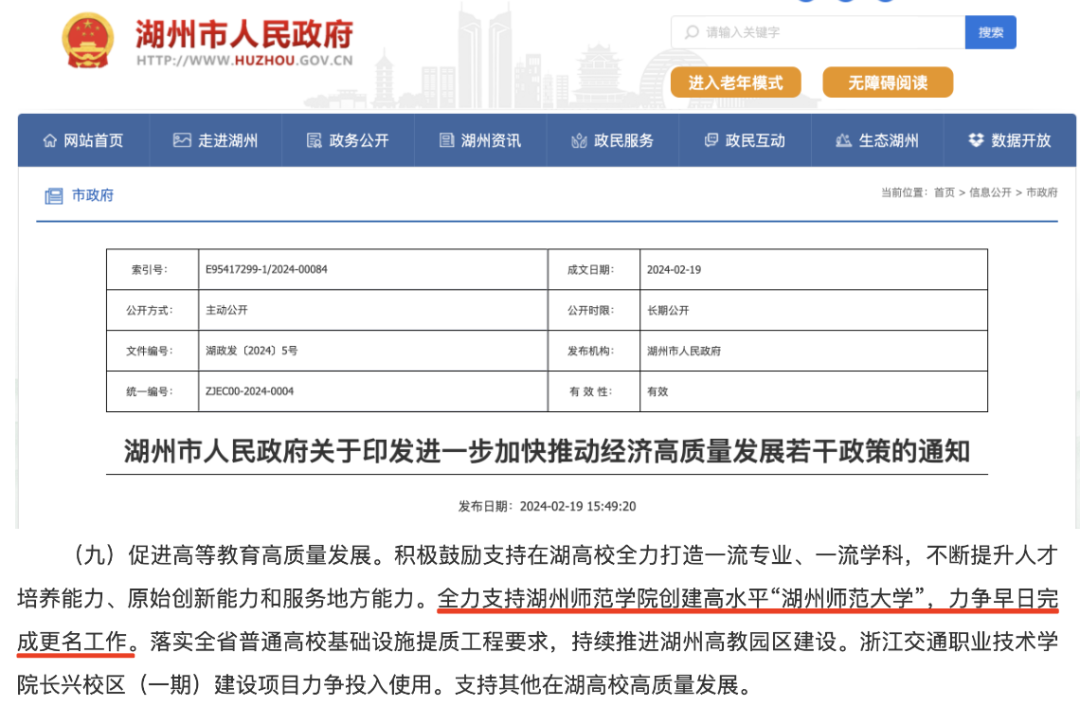
Task: Open the 政务公开 menu
Action: (348, 140)
